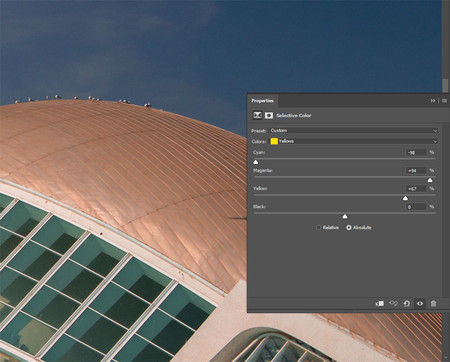The height and width of the screenshot is (362, 450).
Task: Click the Yellow slider handle
Action: 405,198
